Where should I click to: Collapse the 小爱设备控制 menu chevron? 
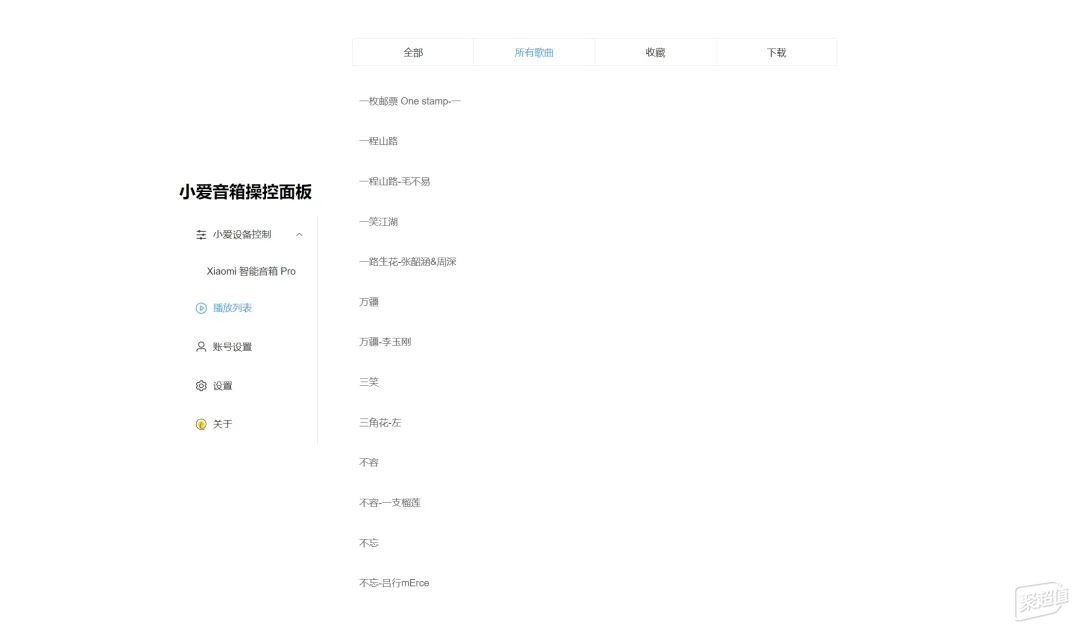coord(299,235)
